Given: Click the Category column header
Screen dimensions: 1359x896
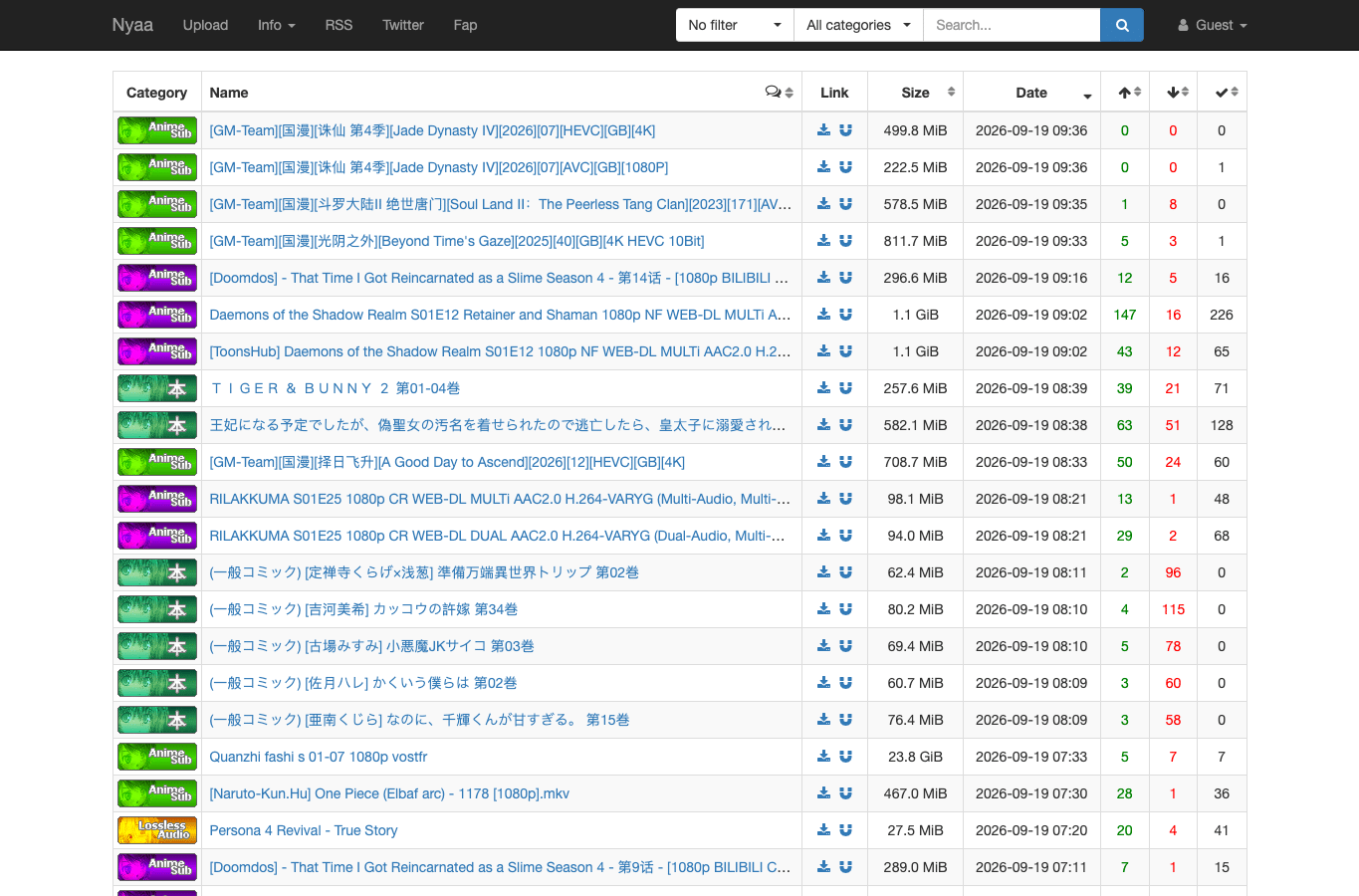Looking at the screenshot, I should point(156,93).
